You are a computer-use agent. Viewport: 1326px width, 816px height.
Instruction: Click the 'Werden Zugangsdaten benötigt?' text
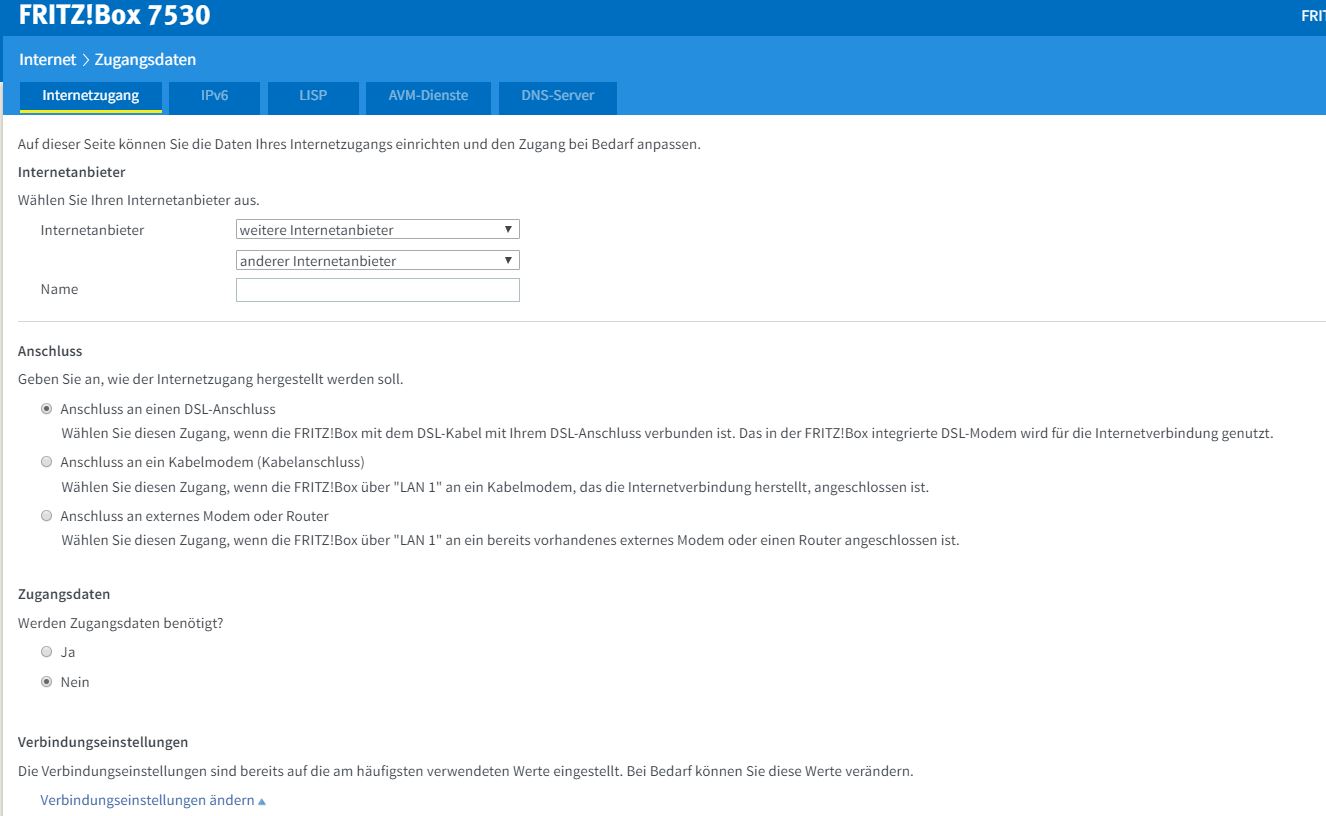[x=120, y=623]
